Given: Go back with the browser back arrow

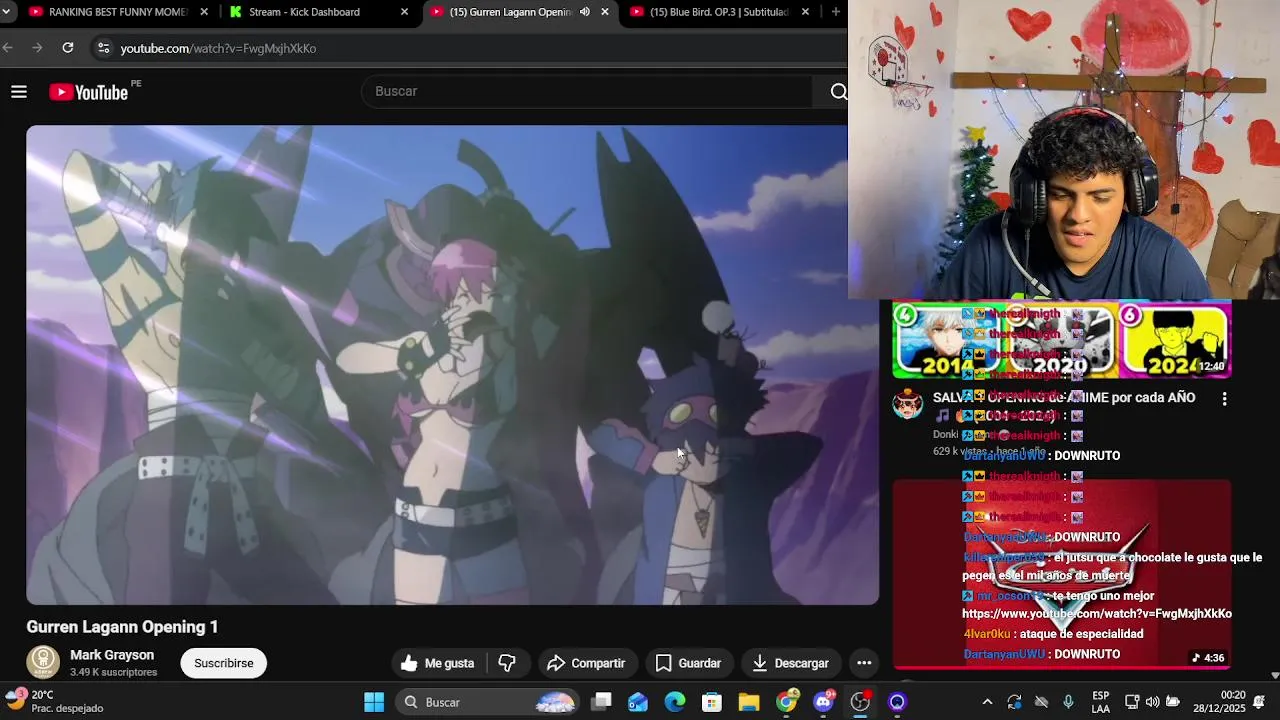Looking at the screenshot, I should coord(8,48).
